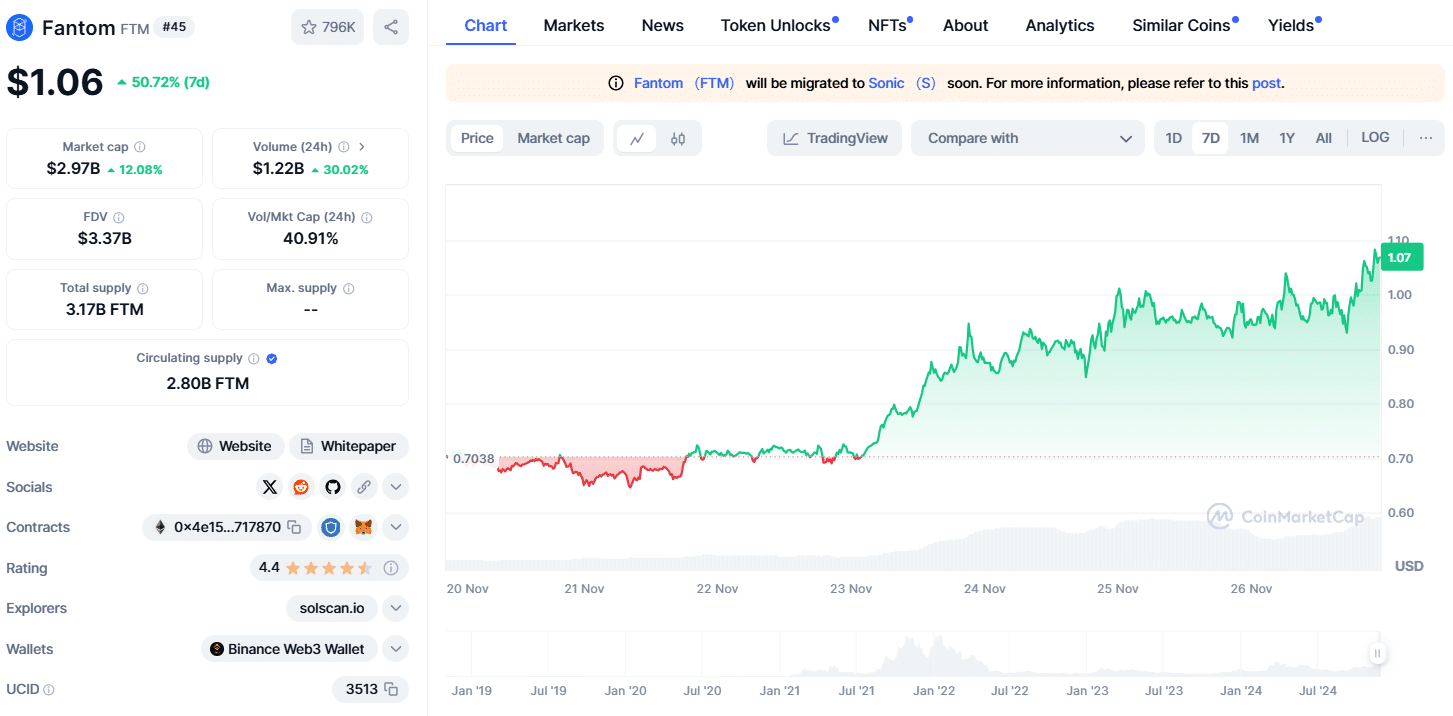Click the chain link icon in Socials
The width and height of the screenshot is (1453, 716).
coord(364,487)
